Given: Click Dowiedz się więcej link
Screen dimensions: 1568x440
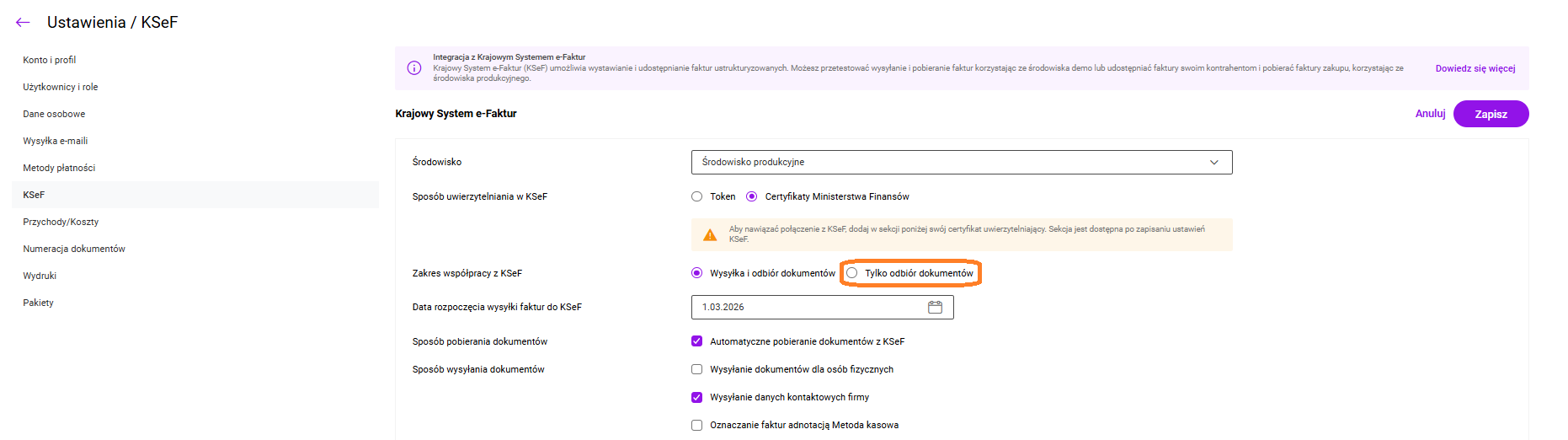Looking at the screenshot, I should pyautogui.click(x=1475, y=69).
